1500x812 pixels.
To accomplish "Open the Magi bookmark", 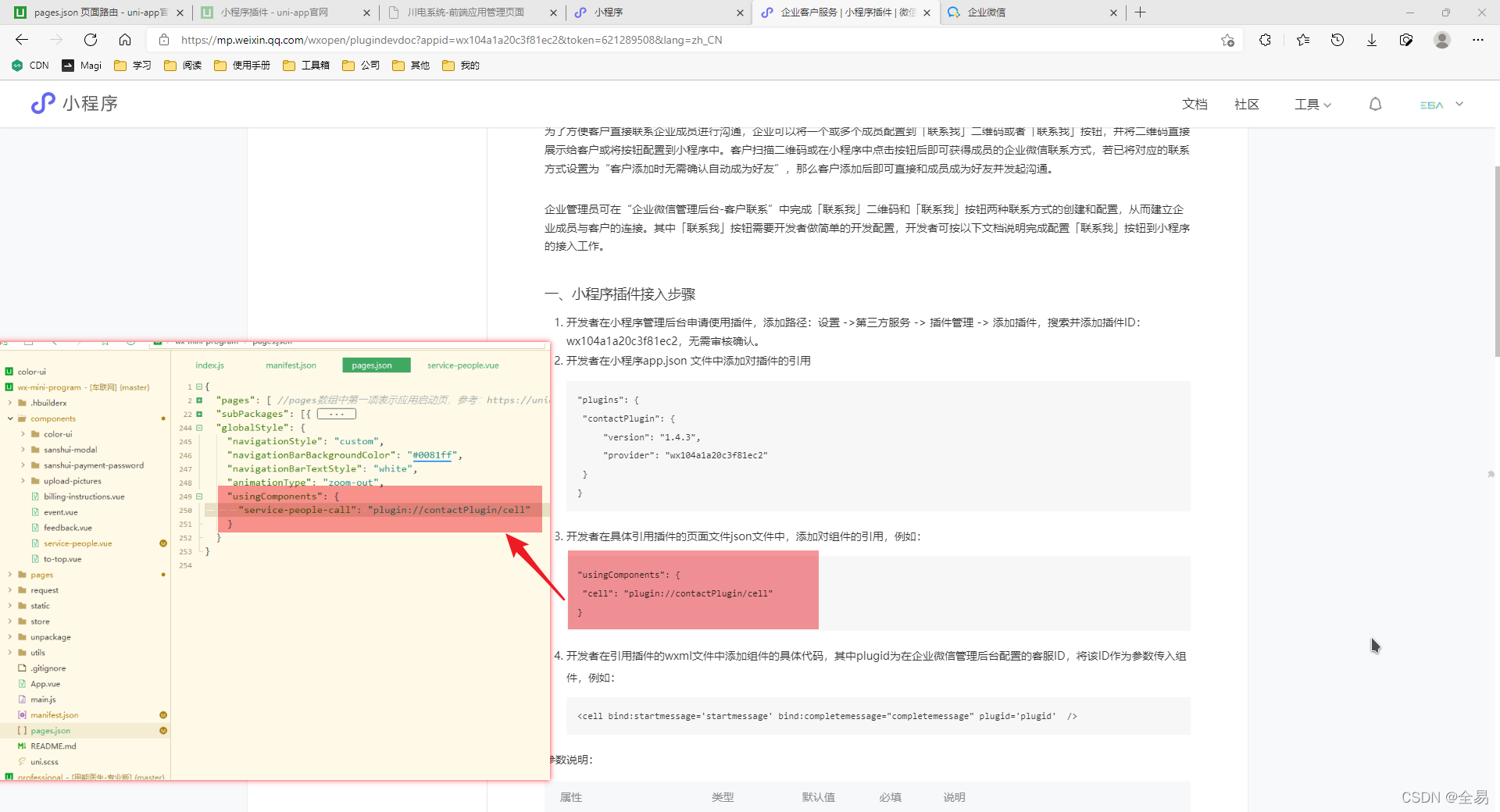I will pos(82,66).
